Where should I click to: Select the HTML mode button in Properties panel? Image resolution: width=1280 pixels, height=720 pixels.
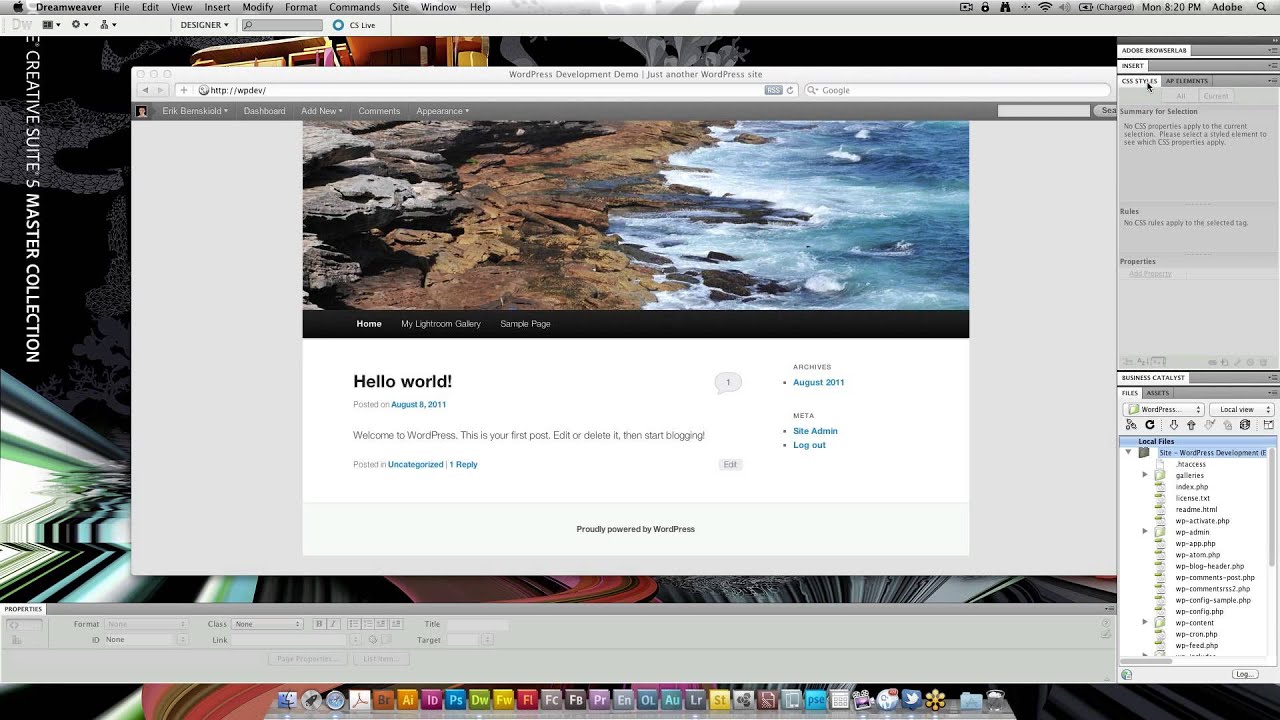pos(24,625)
